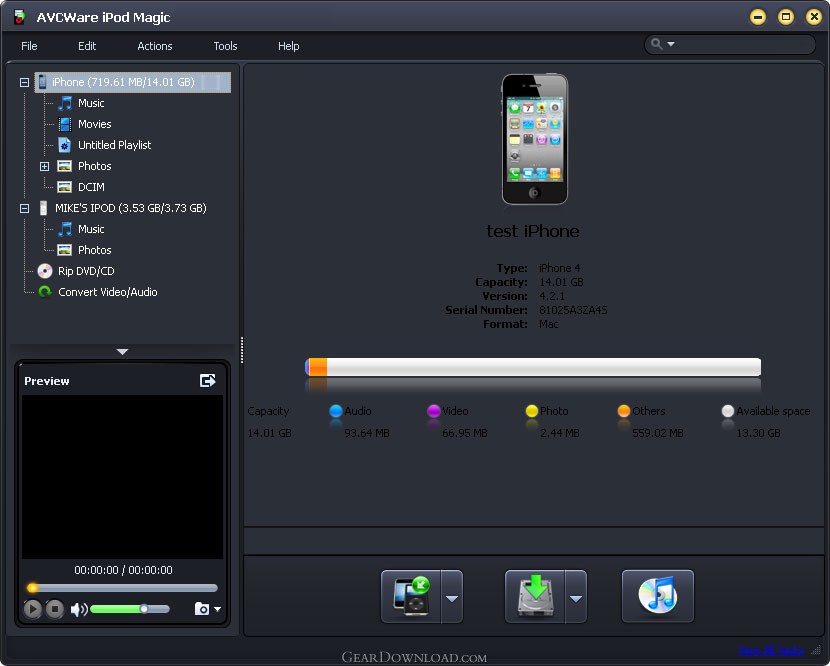
Task: Click the preview seek progress bar
Action: click(122, 588)
